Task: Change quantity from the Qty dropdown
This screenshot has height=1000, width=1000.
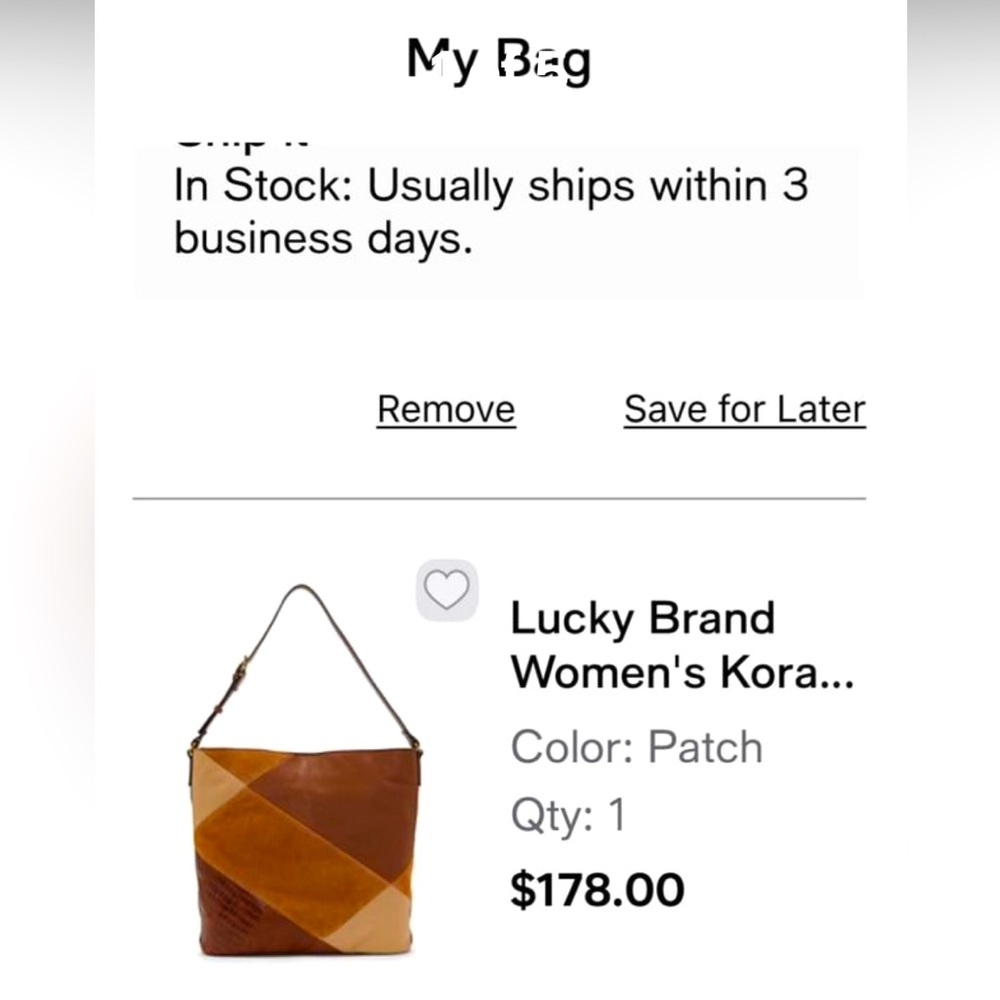Action: coord(568,816)
